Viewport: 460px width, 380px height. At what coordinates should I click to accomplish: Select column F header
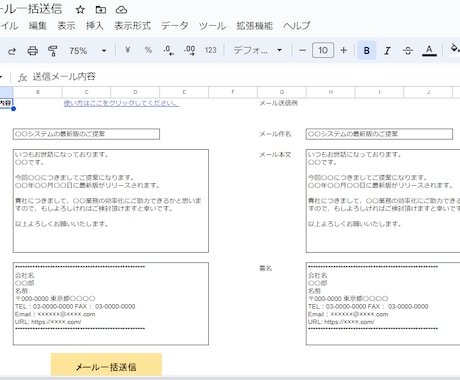233,92
